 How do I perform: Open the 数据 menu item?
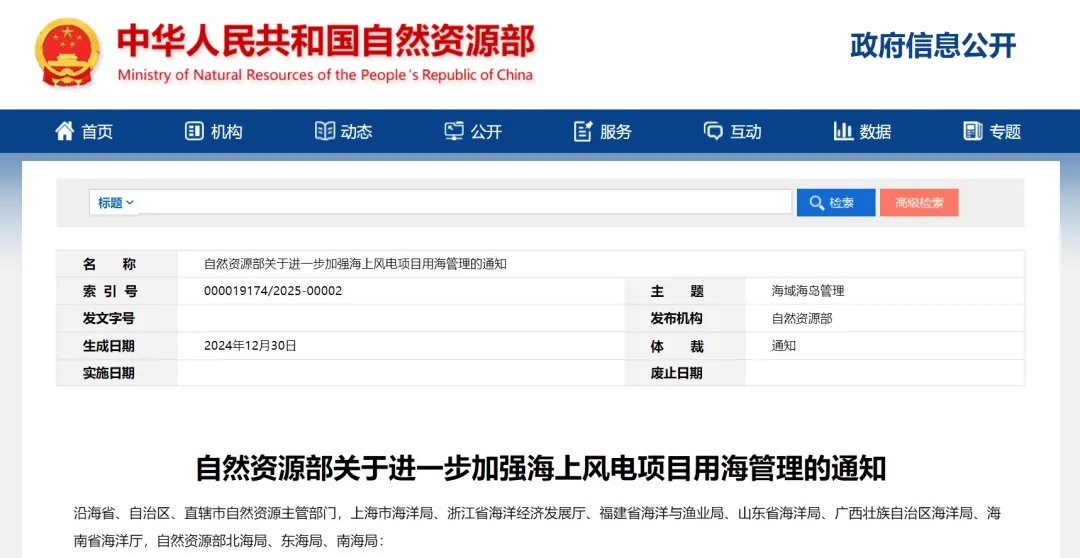875,132
